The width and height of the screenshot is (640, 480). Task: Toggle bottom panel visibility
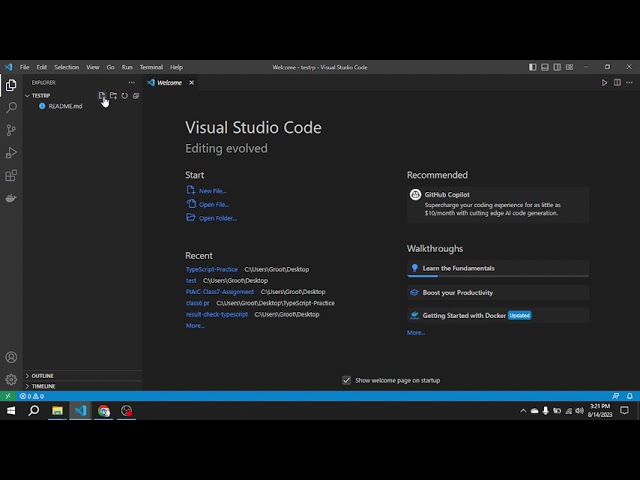click(545, 67)
